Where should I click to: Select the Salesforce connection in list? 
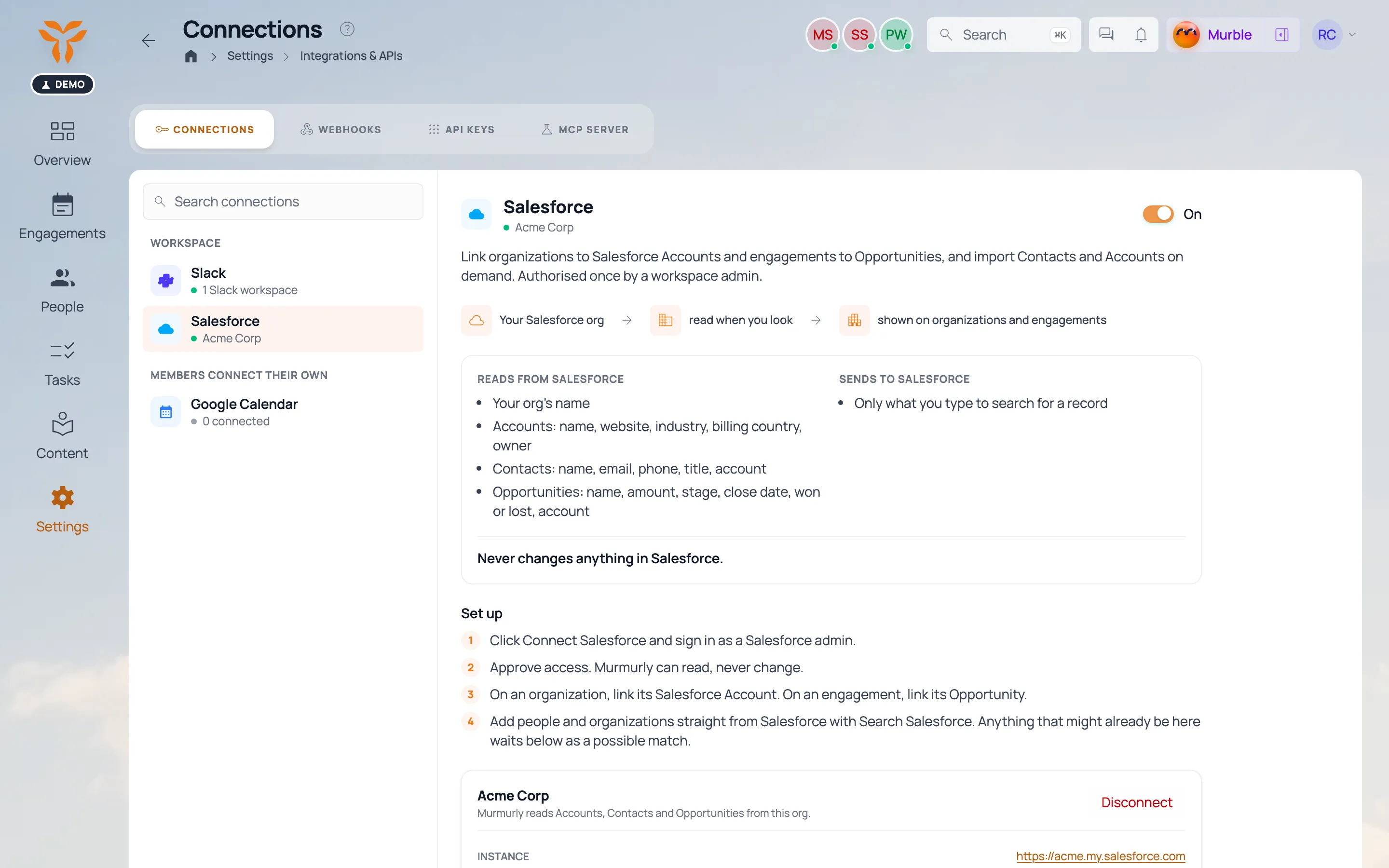[283, 329]
